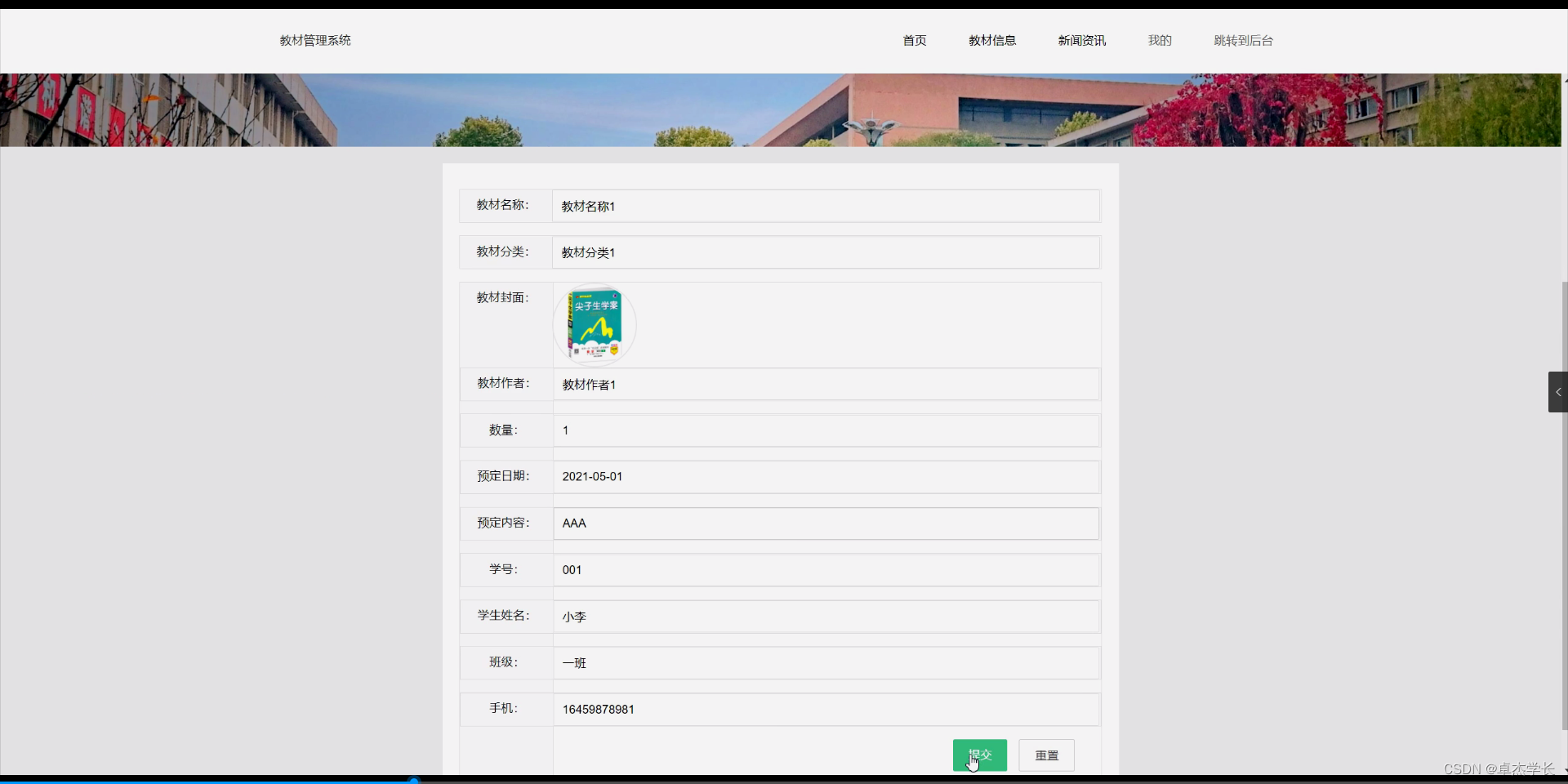
Task: Click 跳转到后台 to go to admin backend
Action: pyautogui.click(x=1242, y=40)
